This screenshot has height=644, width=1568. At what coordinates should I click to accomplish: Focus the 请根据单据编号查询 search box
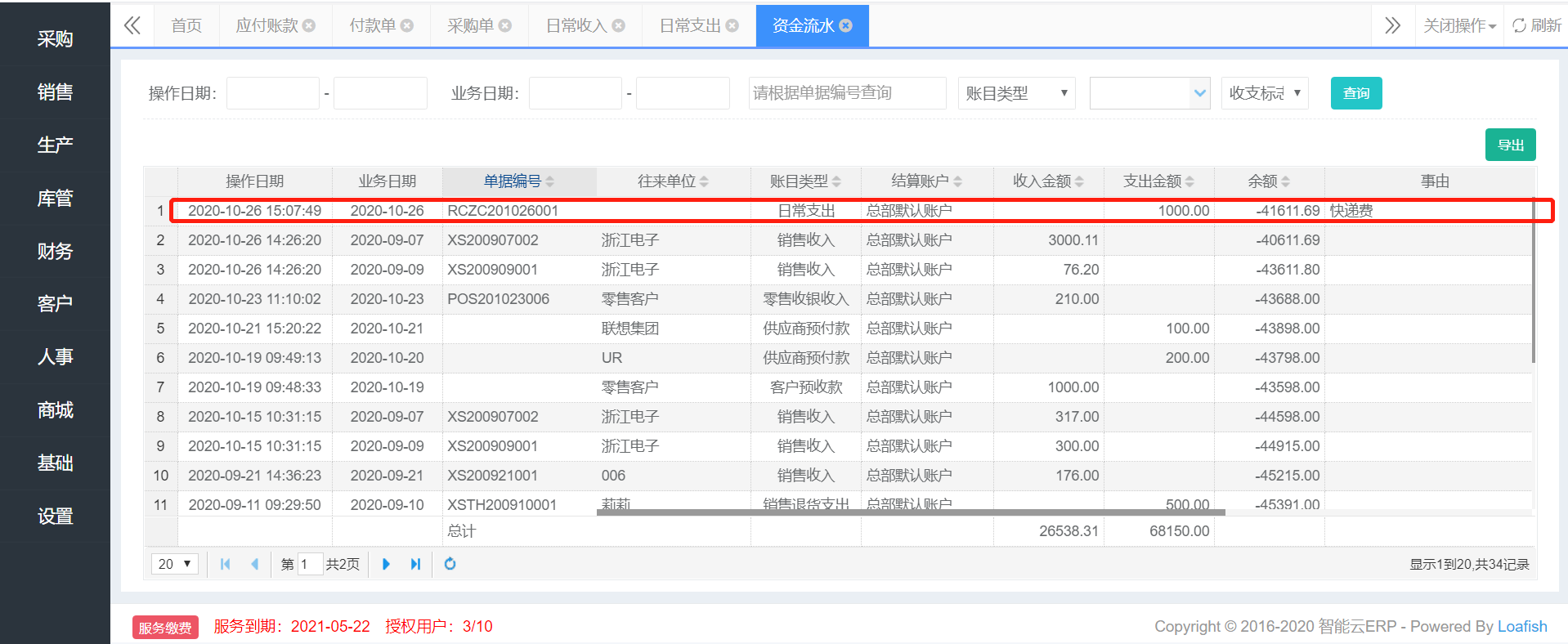click(x=848, y=93)
